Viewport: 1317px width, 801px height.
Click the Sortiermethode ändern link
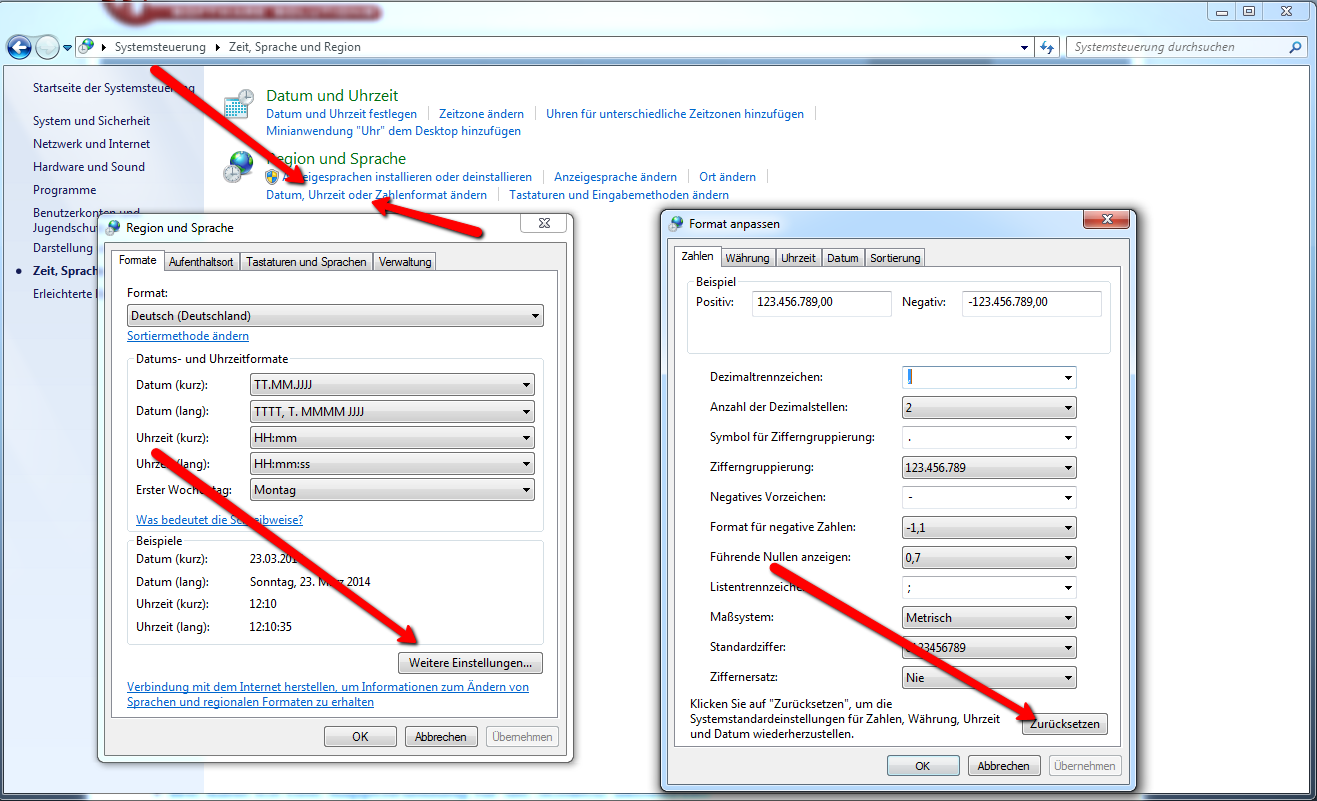188,336
